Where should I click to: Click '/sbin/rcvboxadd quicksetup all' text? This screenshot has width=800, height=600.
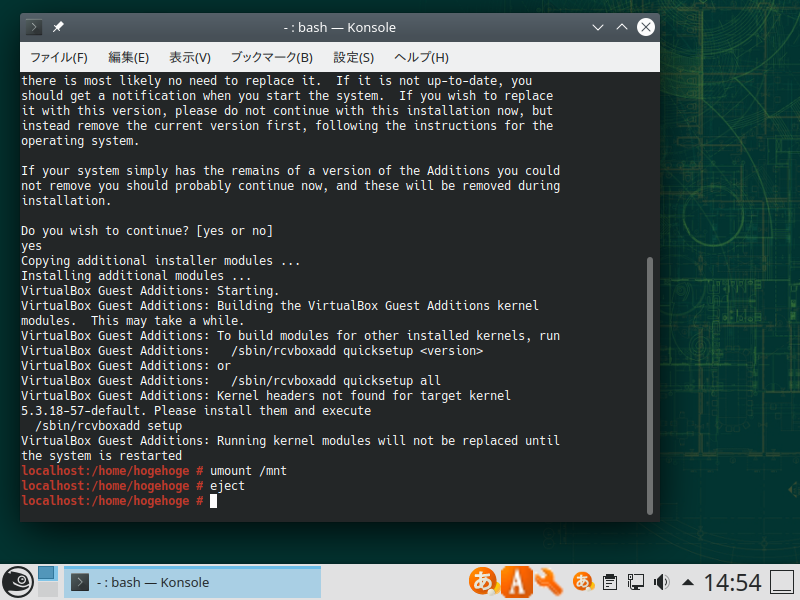pos(336,381)
